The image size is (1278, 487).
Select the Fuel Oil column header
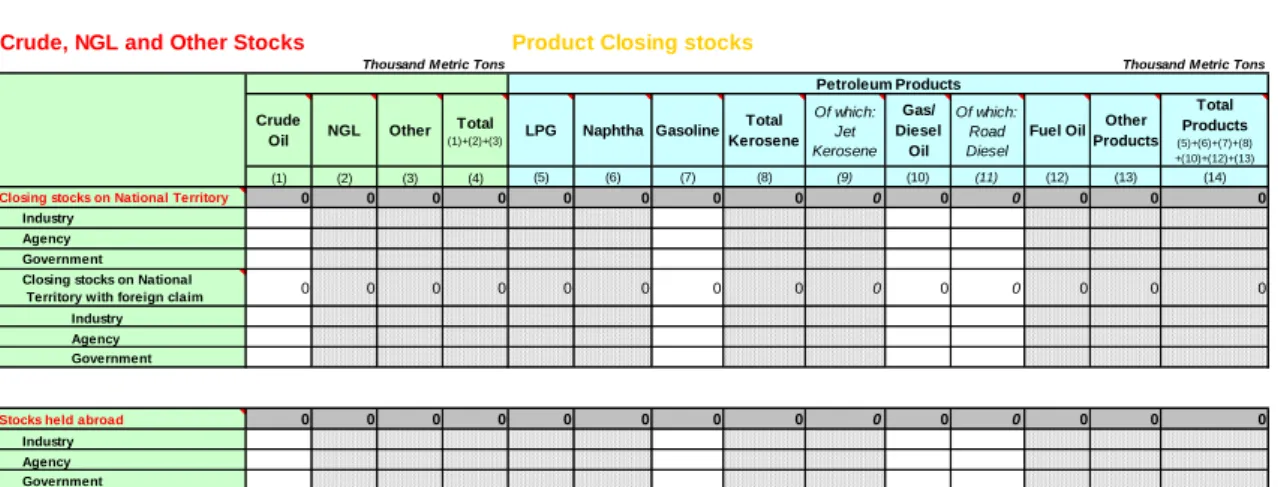[1057, 130]
